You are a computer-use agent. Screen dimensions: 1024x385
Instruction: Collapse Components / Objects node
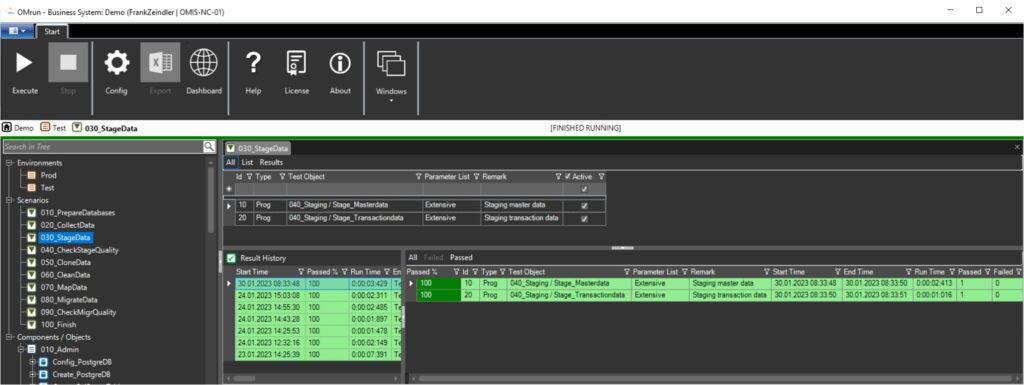tap(9, 337)
